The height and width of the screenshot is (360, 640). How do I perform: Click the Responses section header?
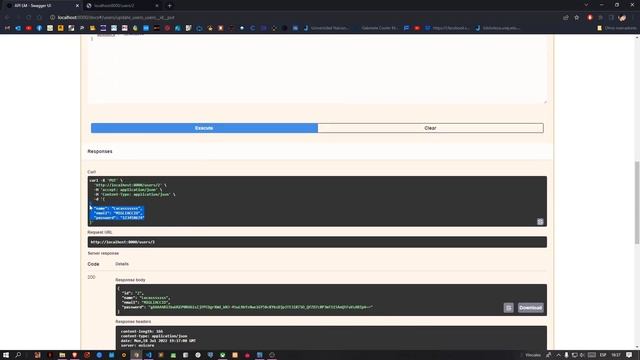tap(100, 151)
